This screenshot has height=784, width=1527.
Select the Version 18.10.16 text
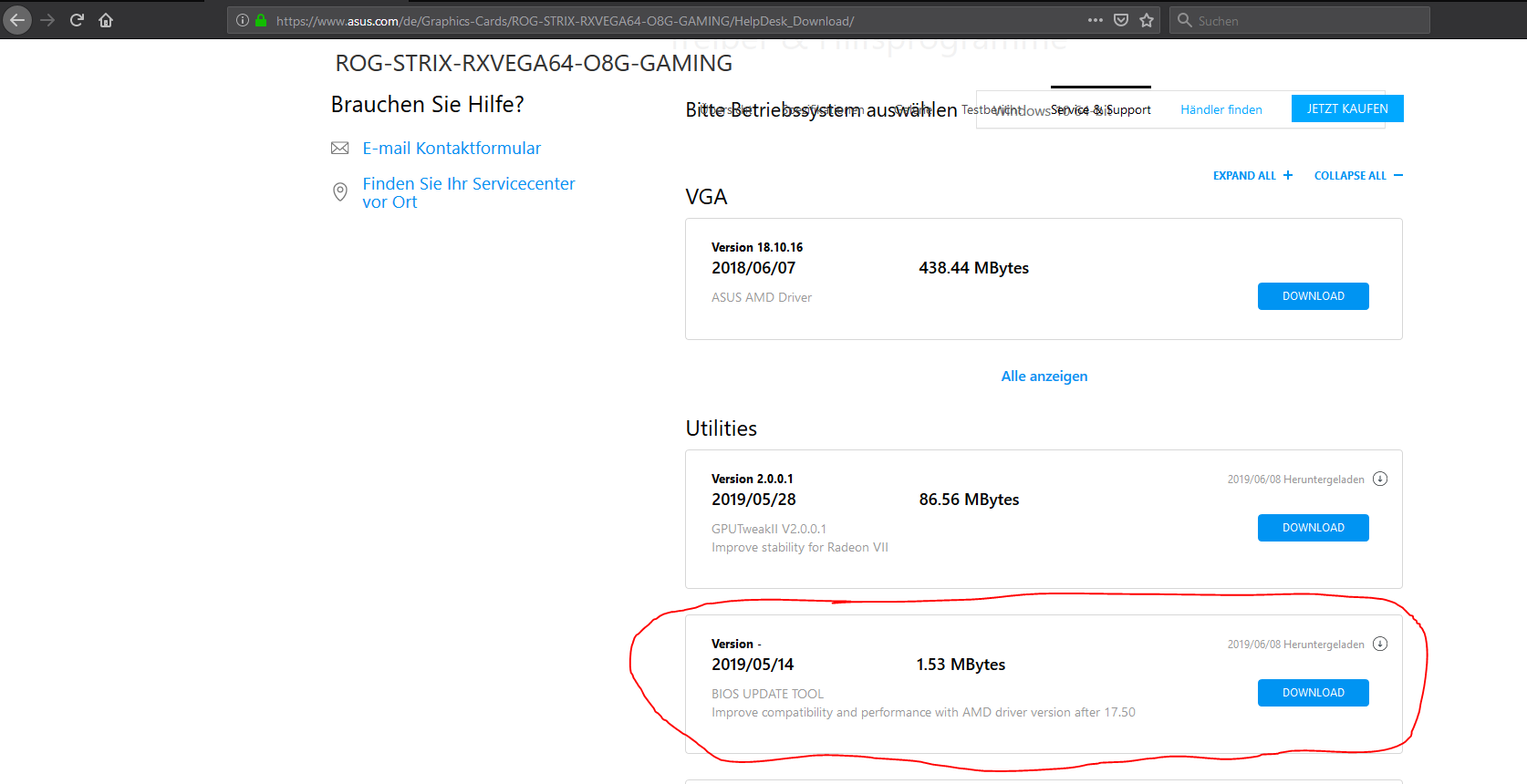pos(757,247)
